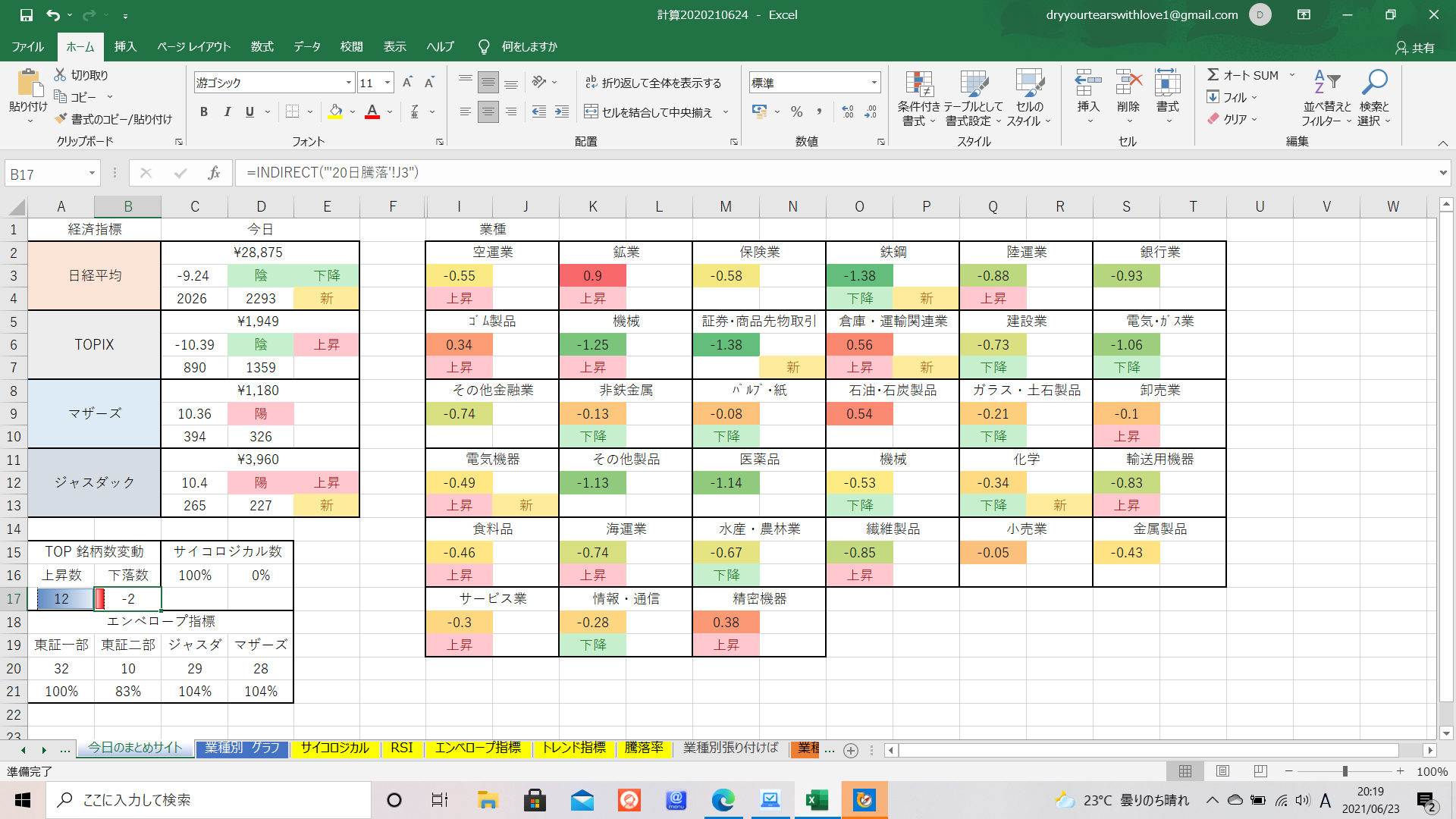1456x819 pixels.
Task: Click the red font color swatch
Action: coord(372,112)
